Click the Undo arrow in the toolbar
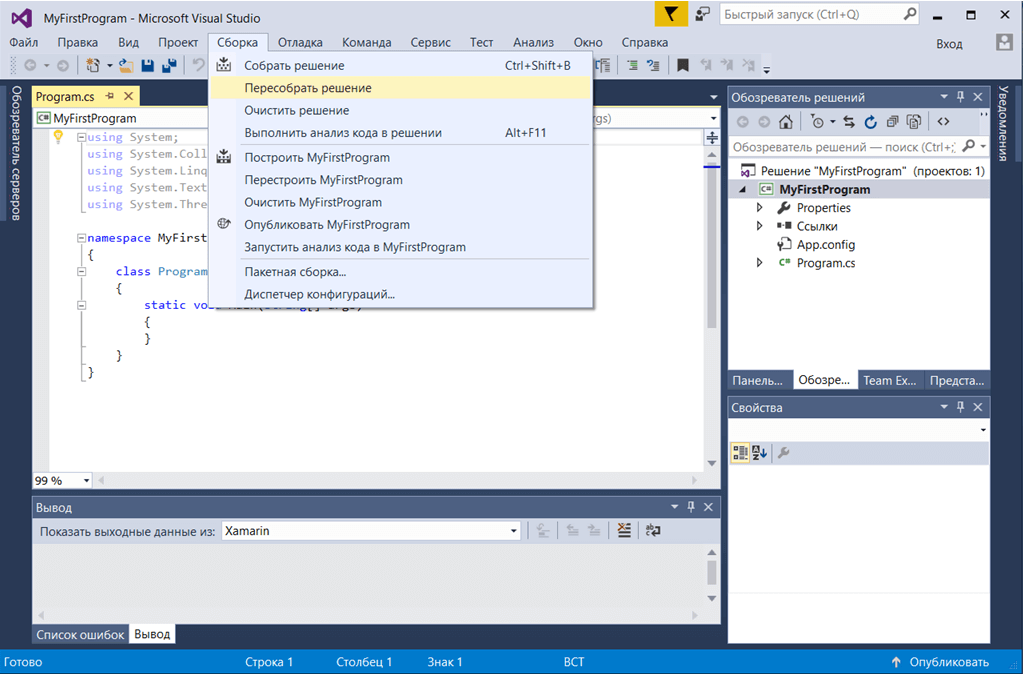 pyautogui.click(x=198, y=65)
